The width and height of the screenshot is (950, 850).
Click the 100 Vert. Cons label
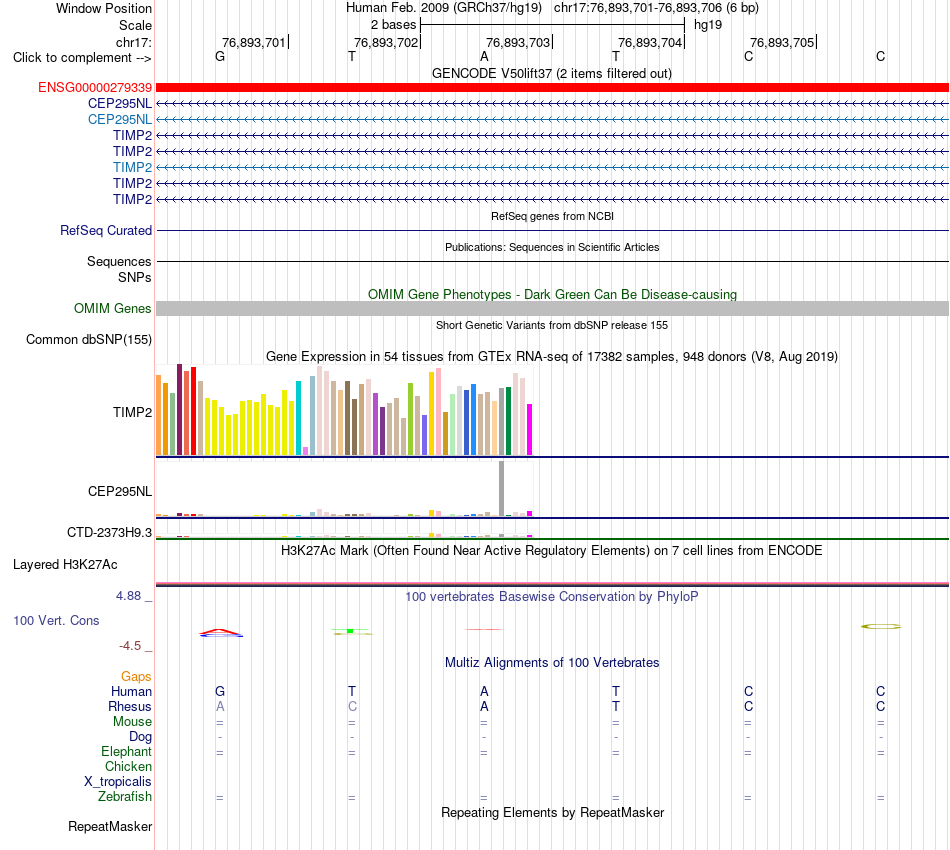[56, 620]
